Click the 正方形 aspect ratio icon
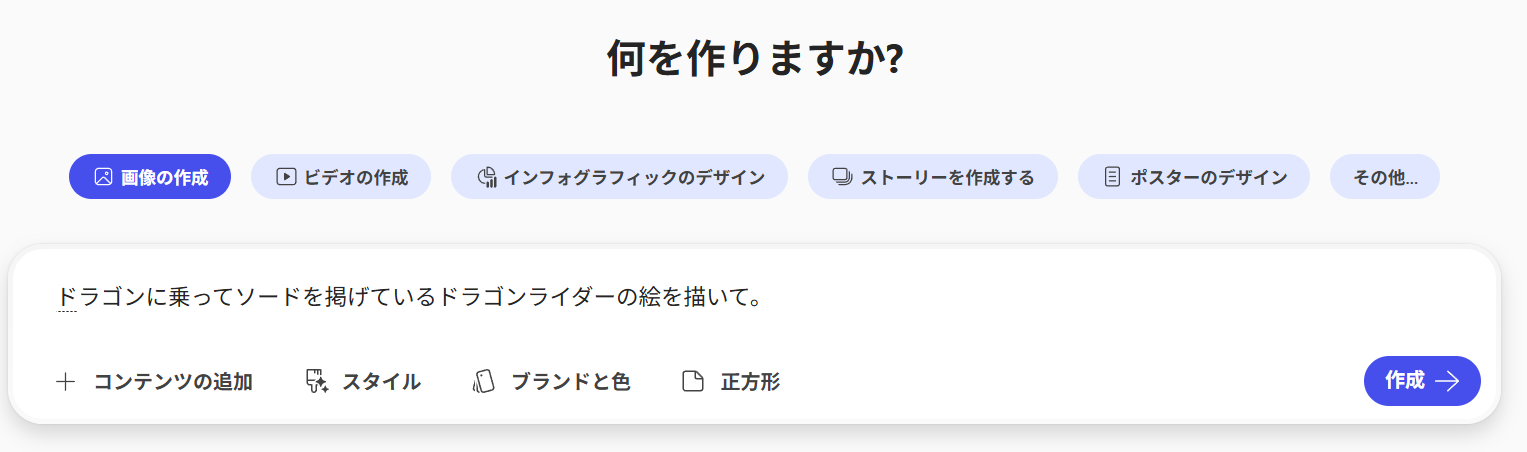The height and width of the screenshot is (452, 1527). coord(693,381)
